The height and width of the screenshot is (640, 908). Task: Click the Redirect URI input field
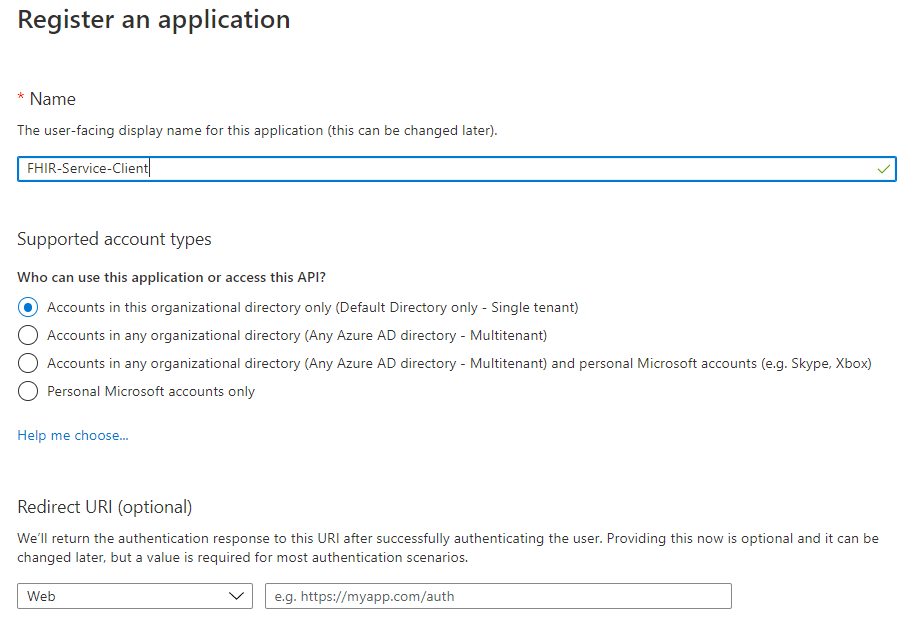498,596
